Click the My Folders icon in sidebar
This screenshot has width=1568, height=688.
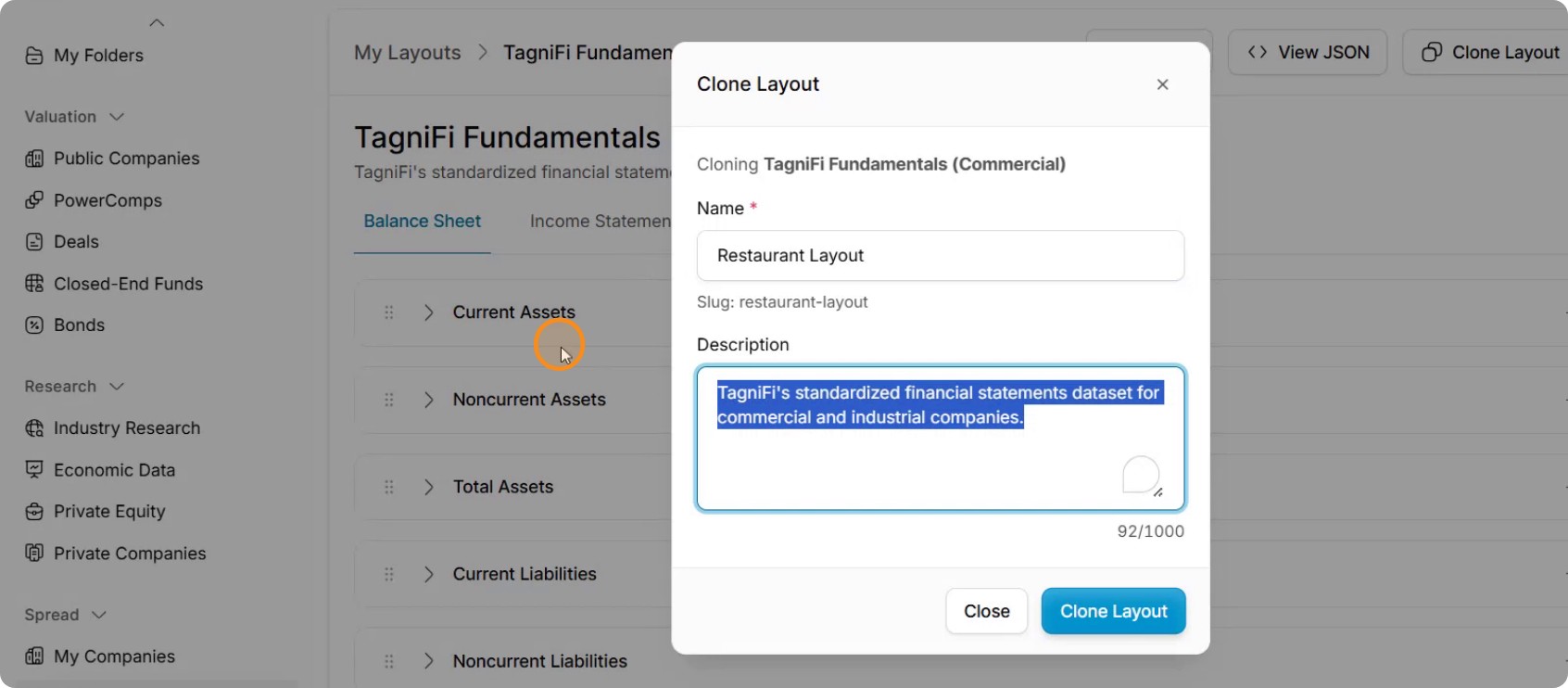click(x=34, y=56)
